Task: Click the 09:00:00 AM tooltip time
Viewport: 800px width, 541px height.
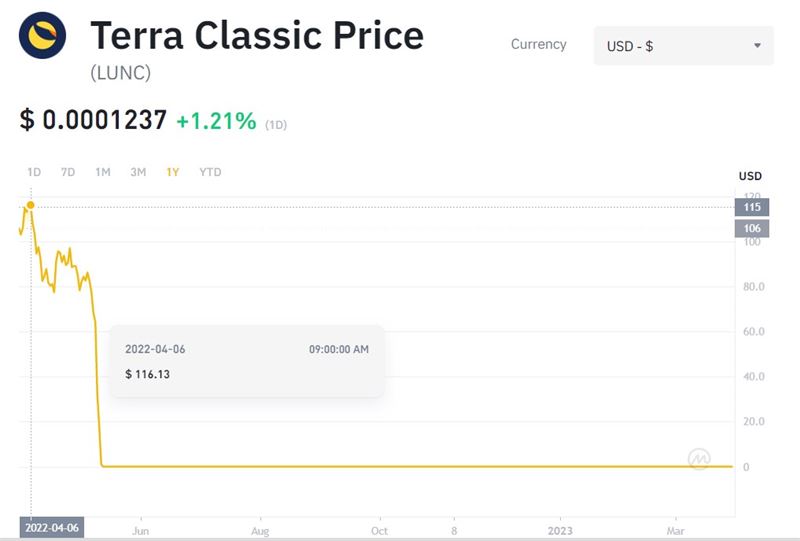Action: pyautogui.click(x=339, y=349)
